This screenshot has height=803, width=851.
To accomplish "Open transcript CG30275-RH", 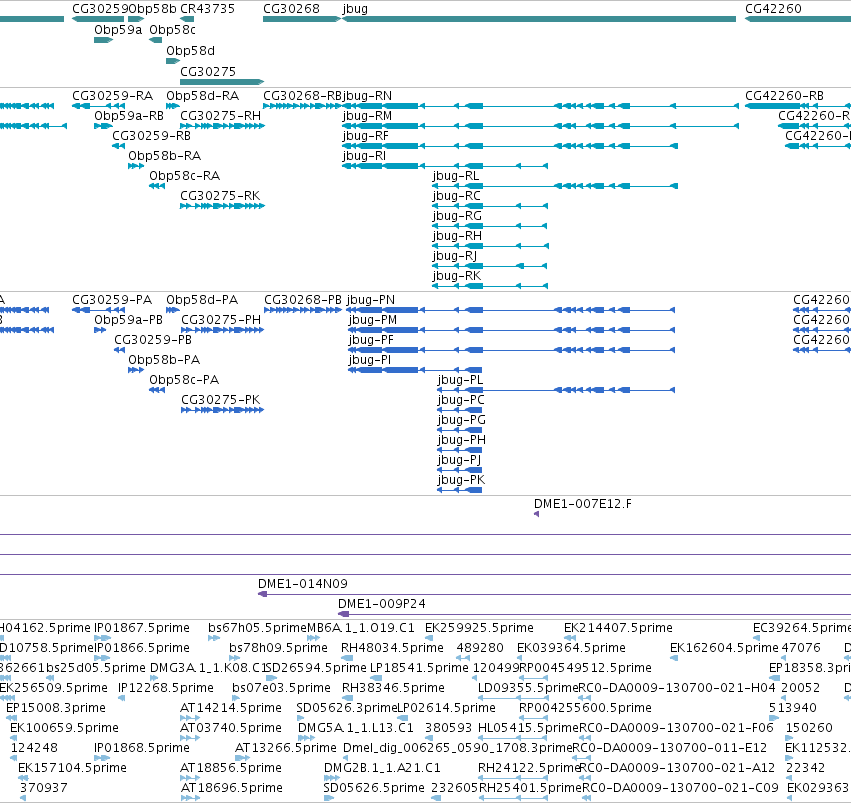I will pos(220,116).
